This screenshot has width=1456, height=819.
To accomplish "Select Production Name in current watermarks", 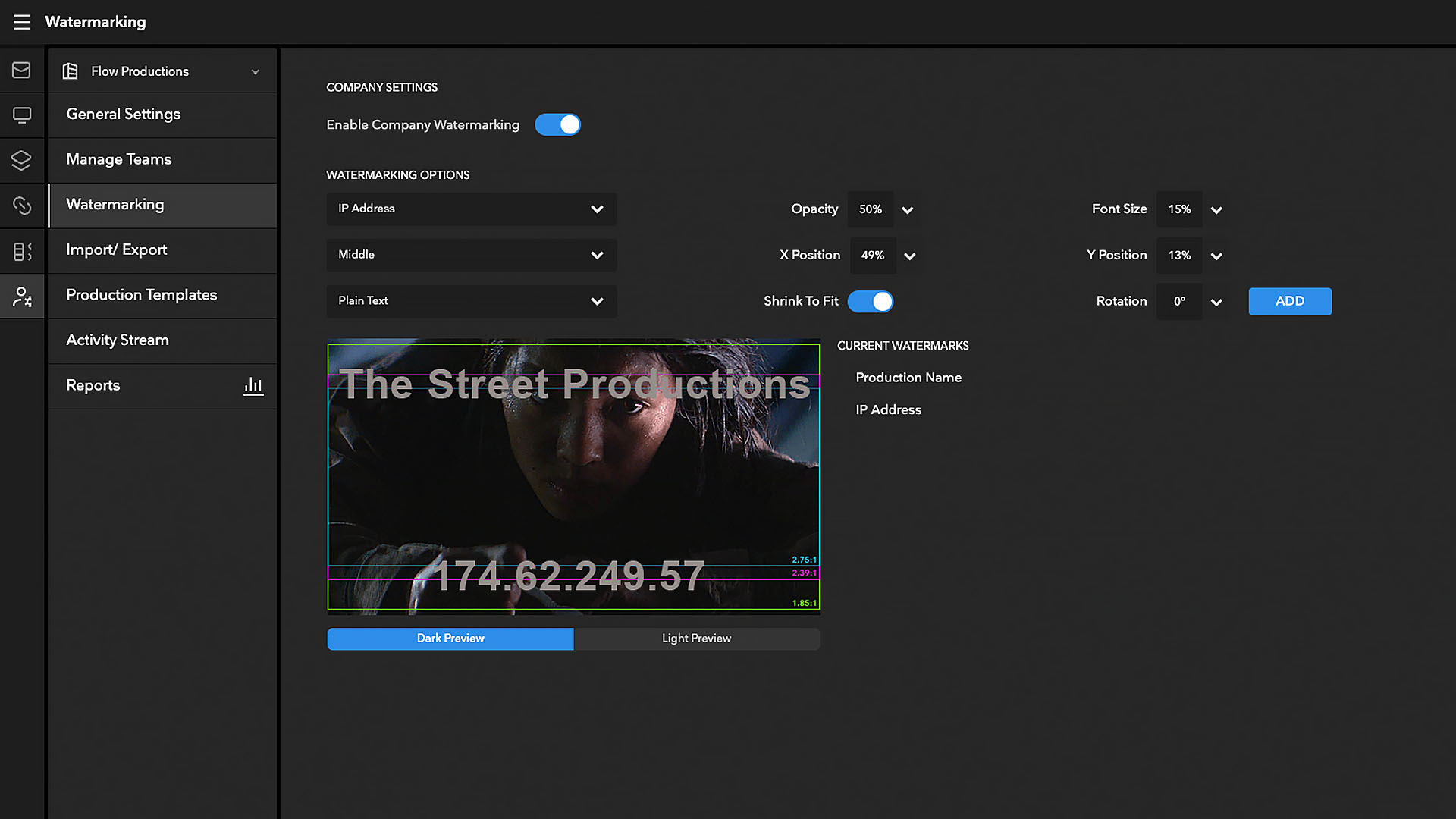I will (908, 378).
